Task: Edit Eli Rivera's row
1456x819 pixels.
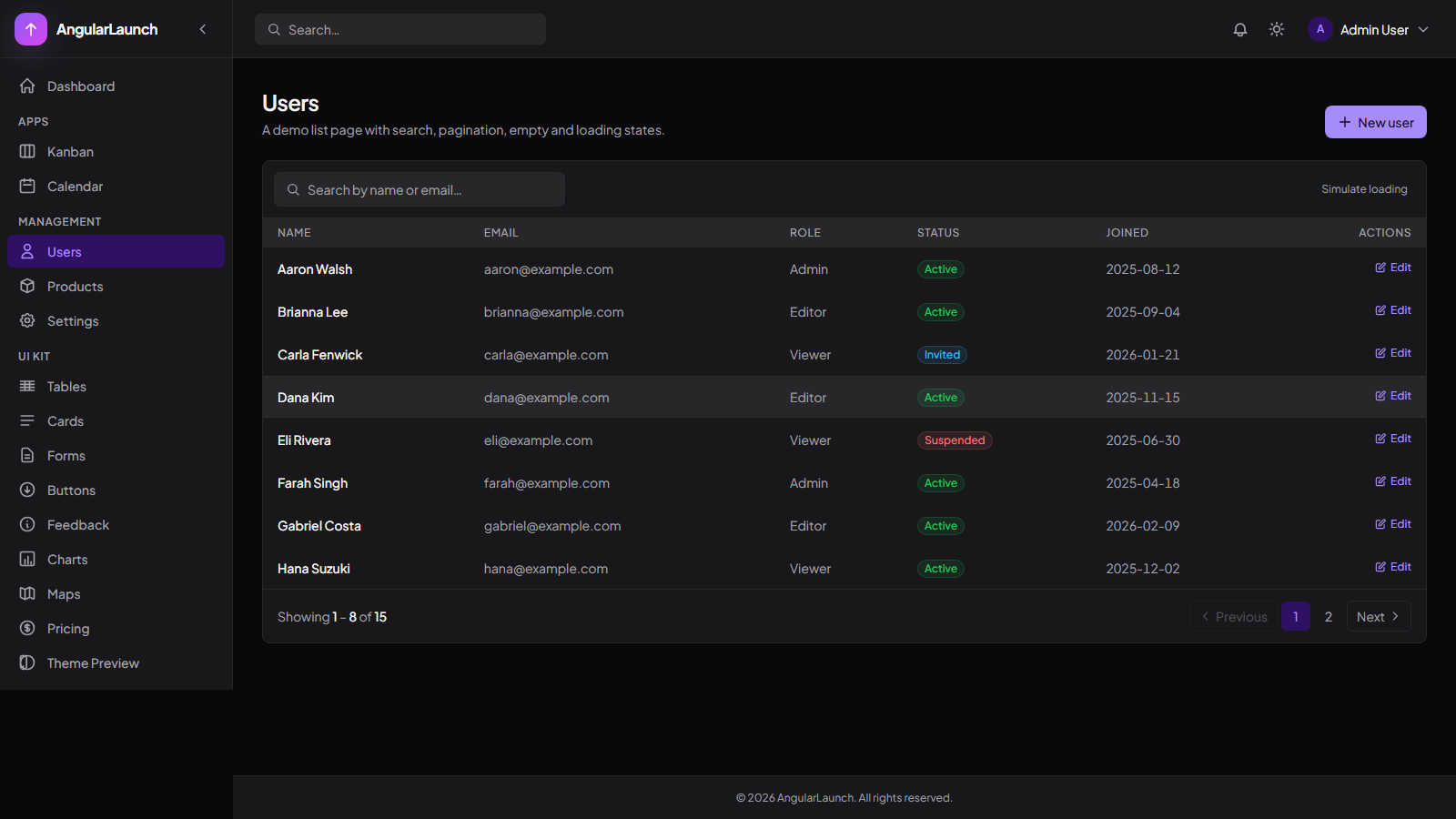Action: coord(1393,439)
